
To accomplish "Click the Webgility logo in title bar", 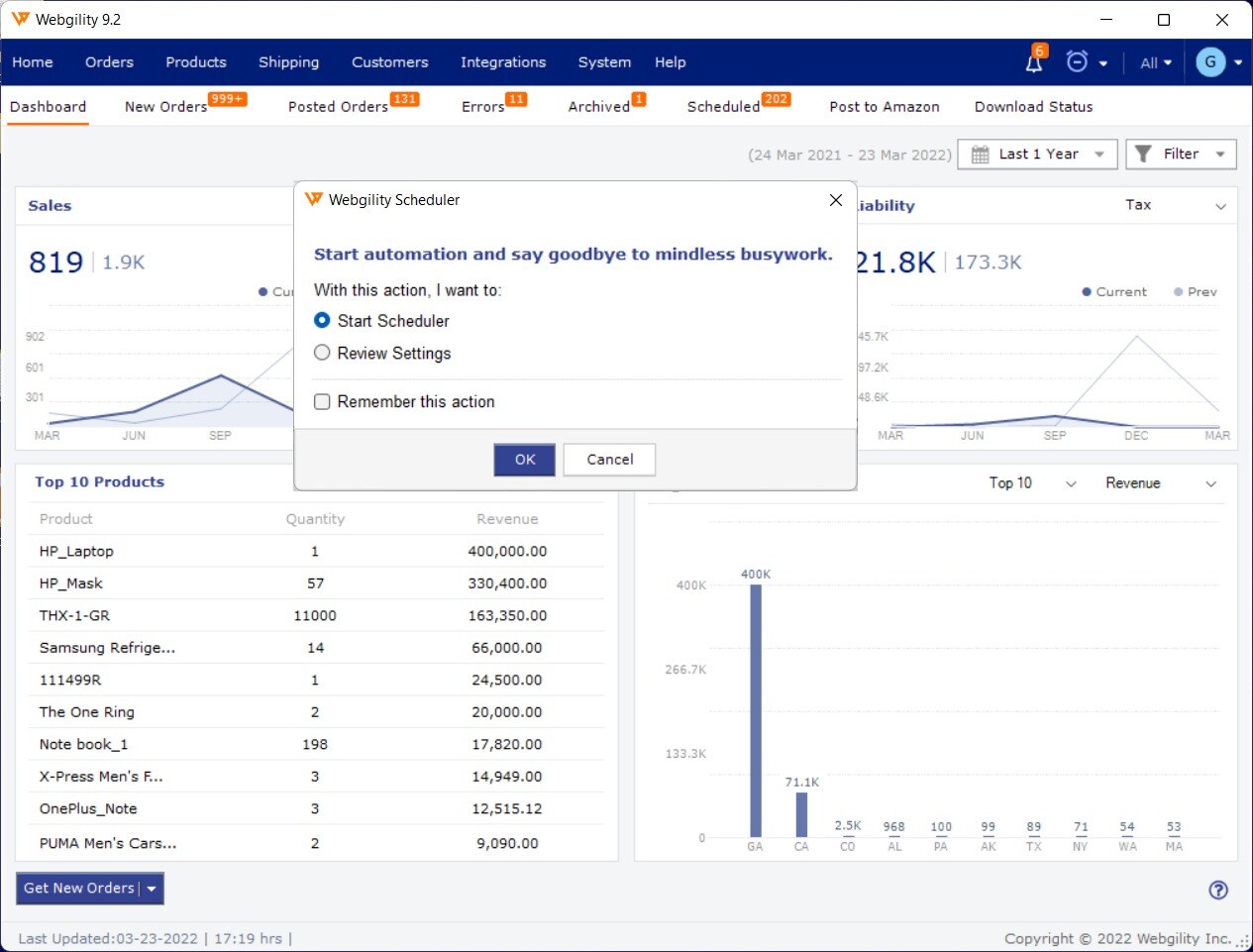I will click(20, 19).
